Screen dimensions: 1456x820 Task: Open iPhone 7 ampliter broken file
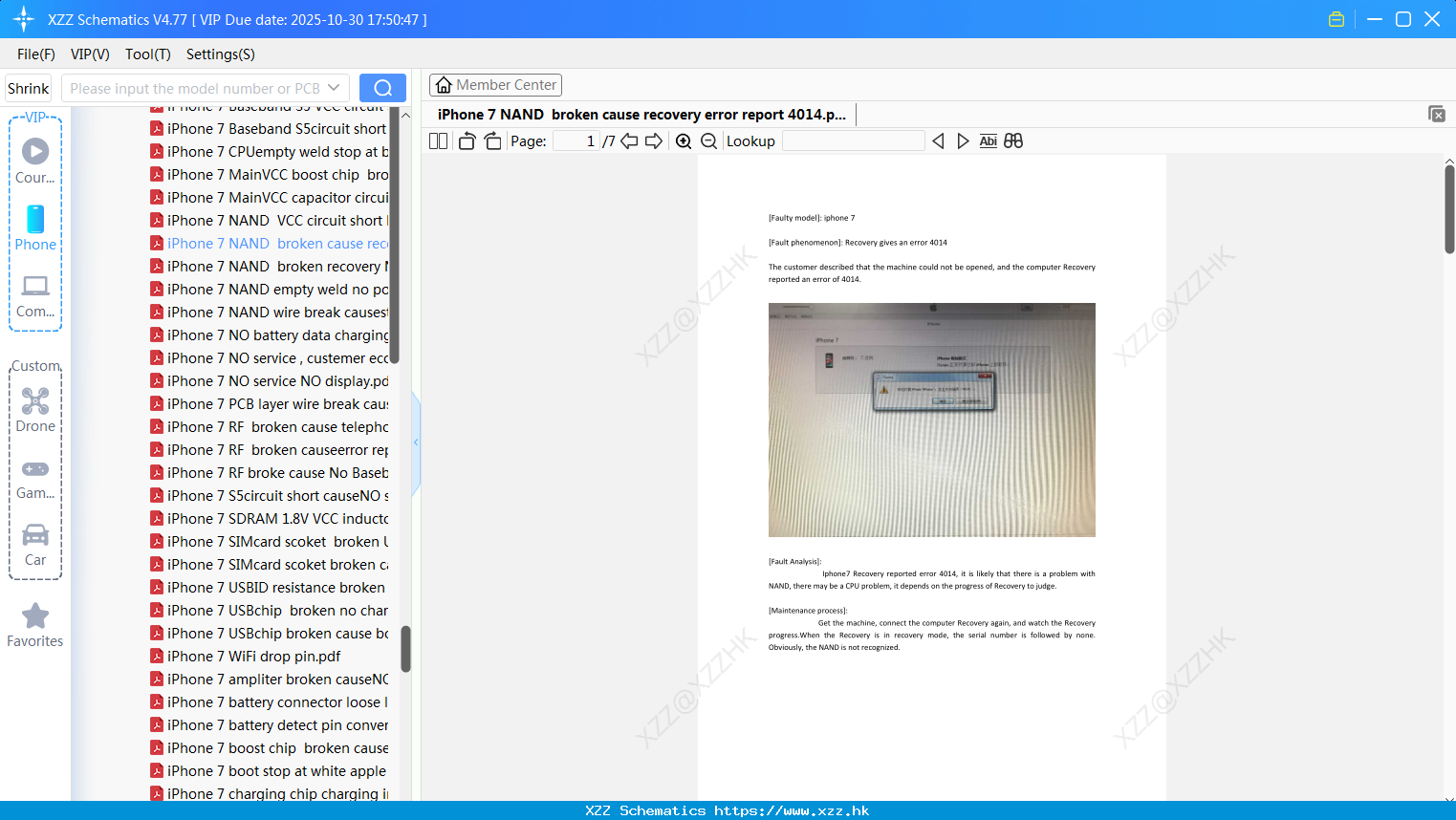coord(270,680)
